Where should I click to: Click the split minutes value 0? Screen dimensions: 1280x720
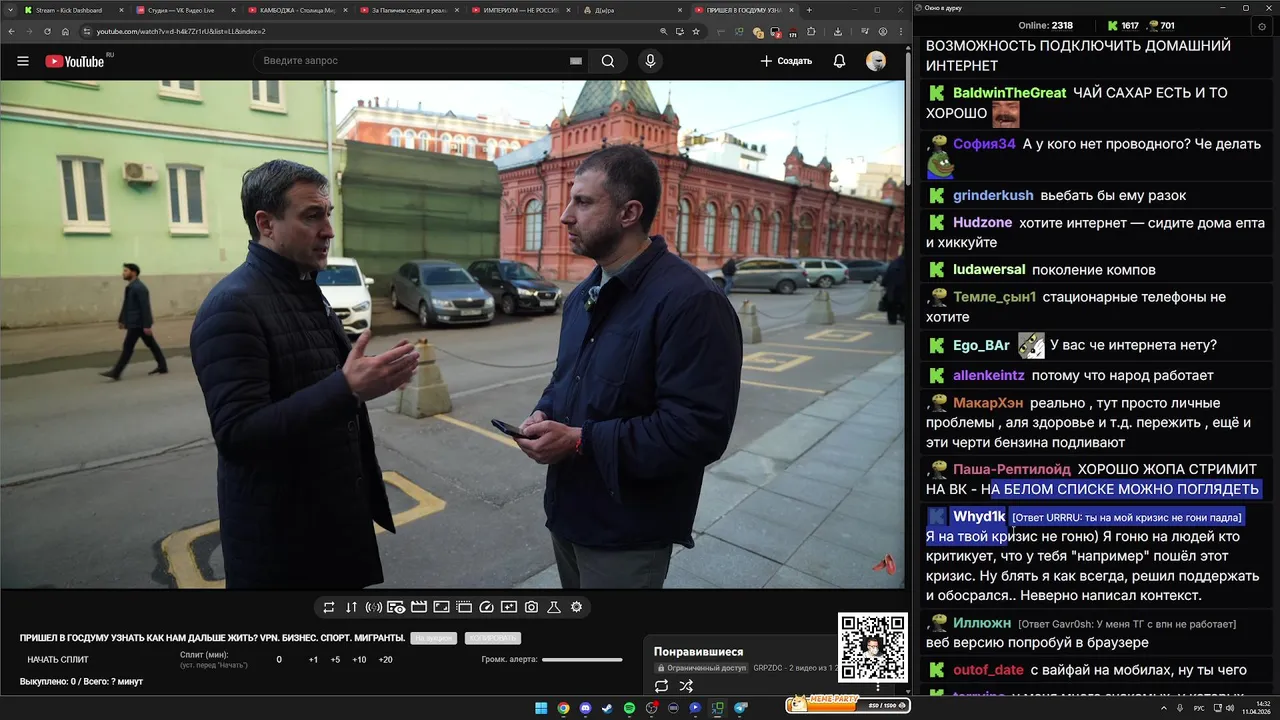[x=279, y=660]
